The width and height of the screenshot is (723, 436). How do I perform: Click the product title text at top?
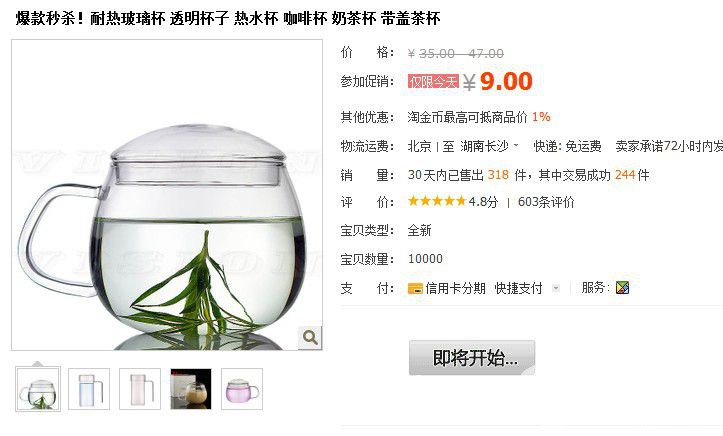tap(228, 18)
